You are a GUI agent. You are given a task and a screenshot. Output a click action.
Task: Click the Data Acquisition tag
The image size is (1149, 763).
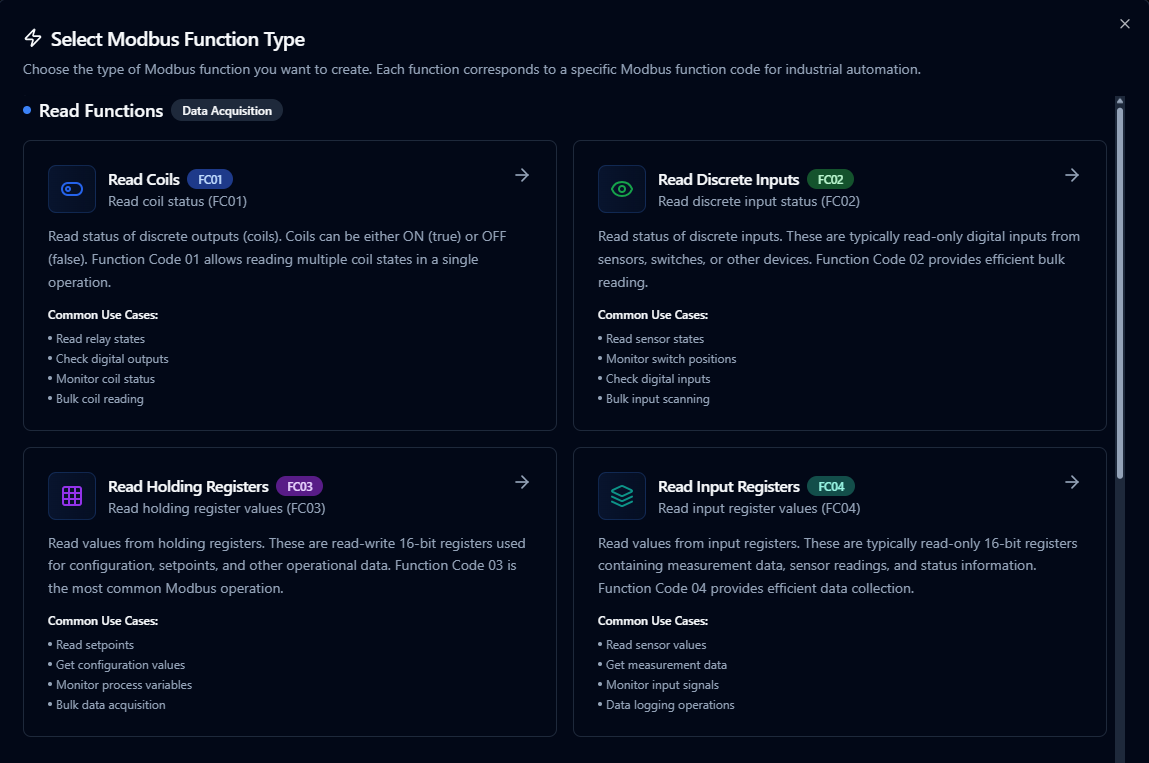227,111
